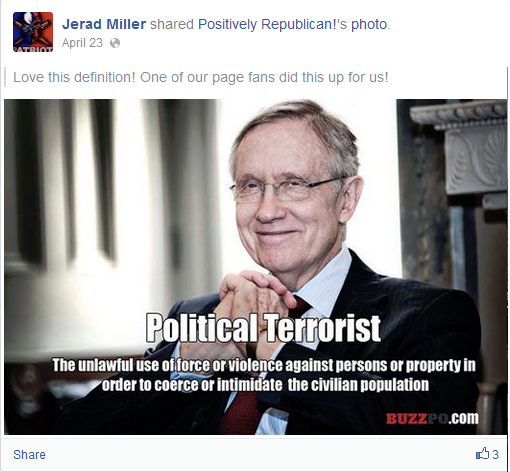This screenshot has width=510, height=472.
Task: Click the Jerad Miller name link
Action: coord(104,24)
